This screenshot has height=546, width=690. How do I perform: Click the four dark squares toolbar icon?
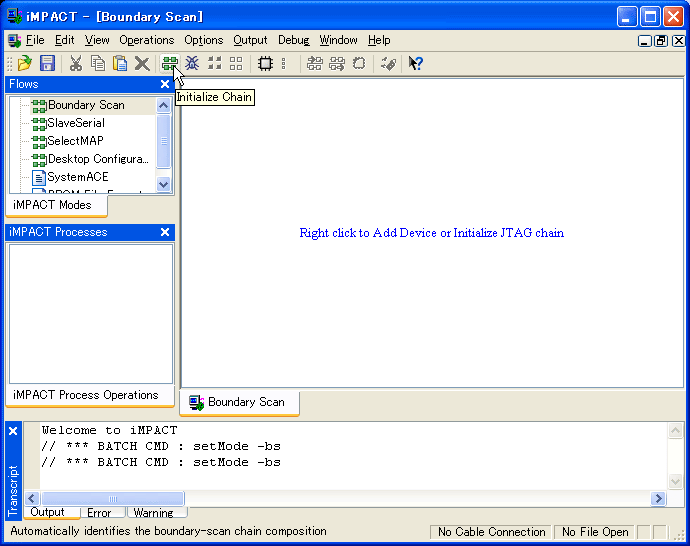coord(214,63)
